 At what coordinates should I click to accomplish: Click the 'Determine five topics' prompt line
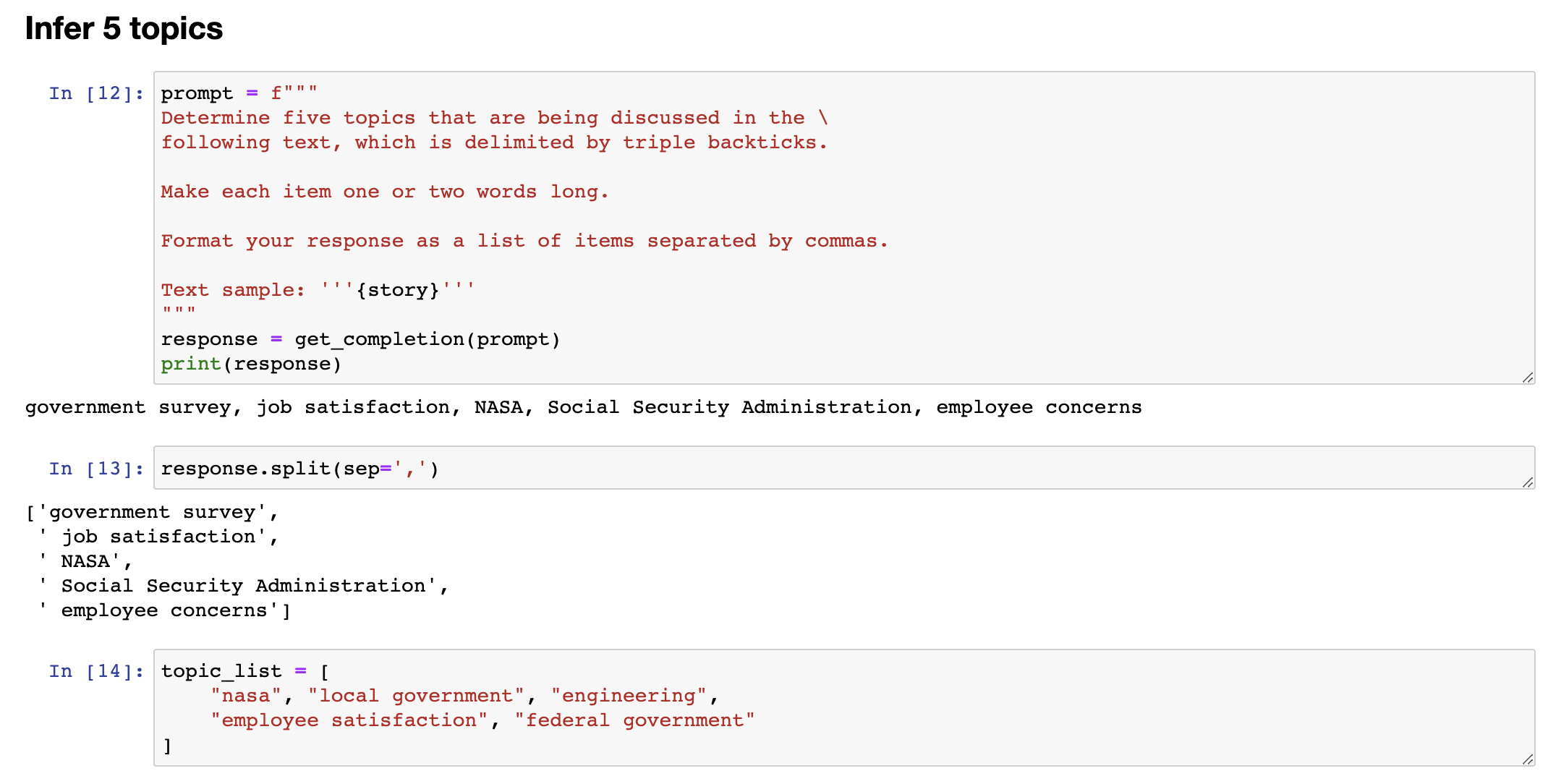coord(494,118)
